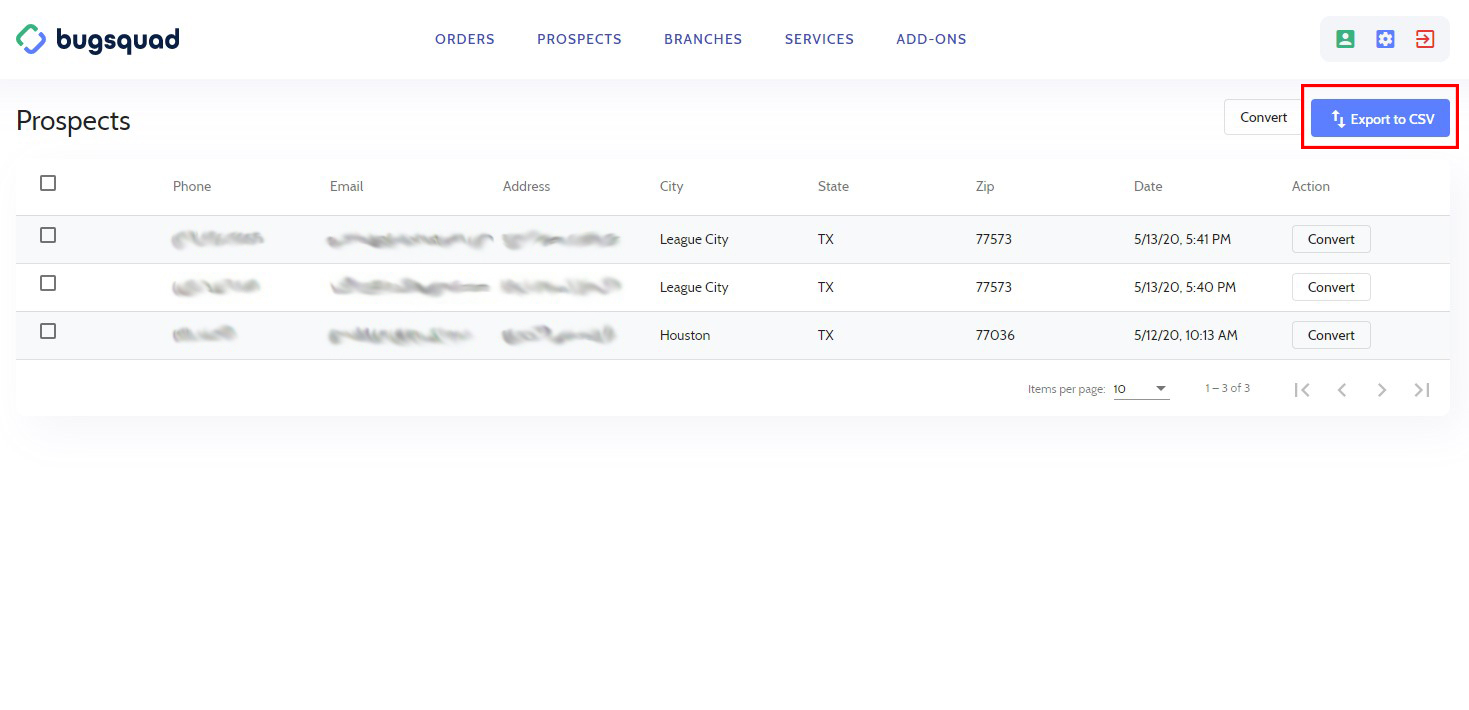Image resolution: width=1469 pixels, height=710 pixels.
Task: Click the City column header
Action: 672,186
